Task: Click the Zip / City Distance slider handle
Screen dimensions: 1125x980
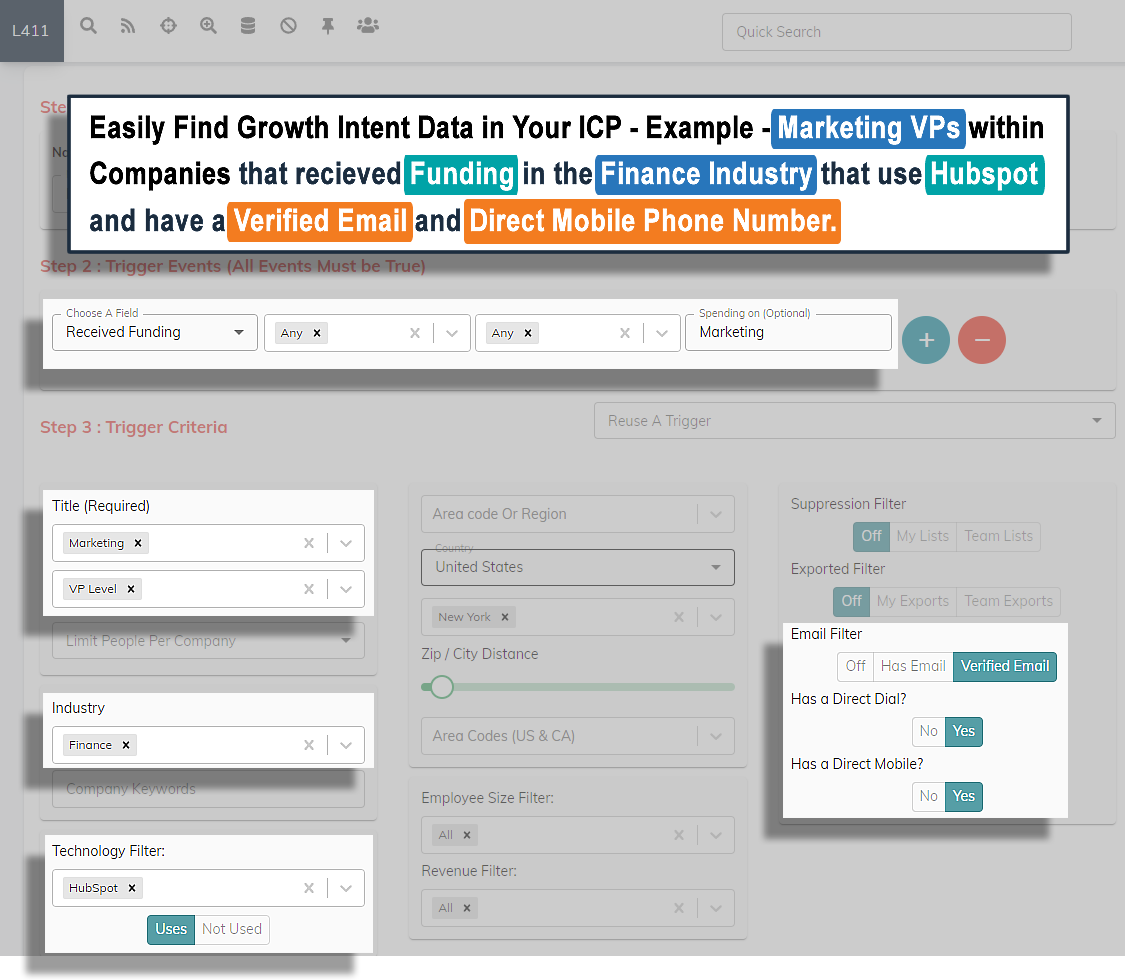Action: pyautogui.click(x=441, y=687)
